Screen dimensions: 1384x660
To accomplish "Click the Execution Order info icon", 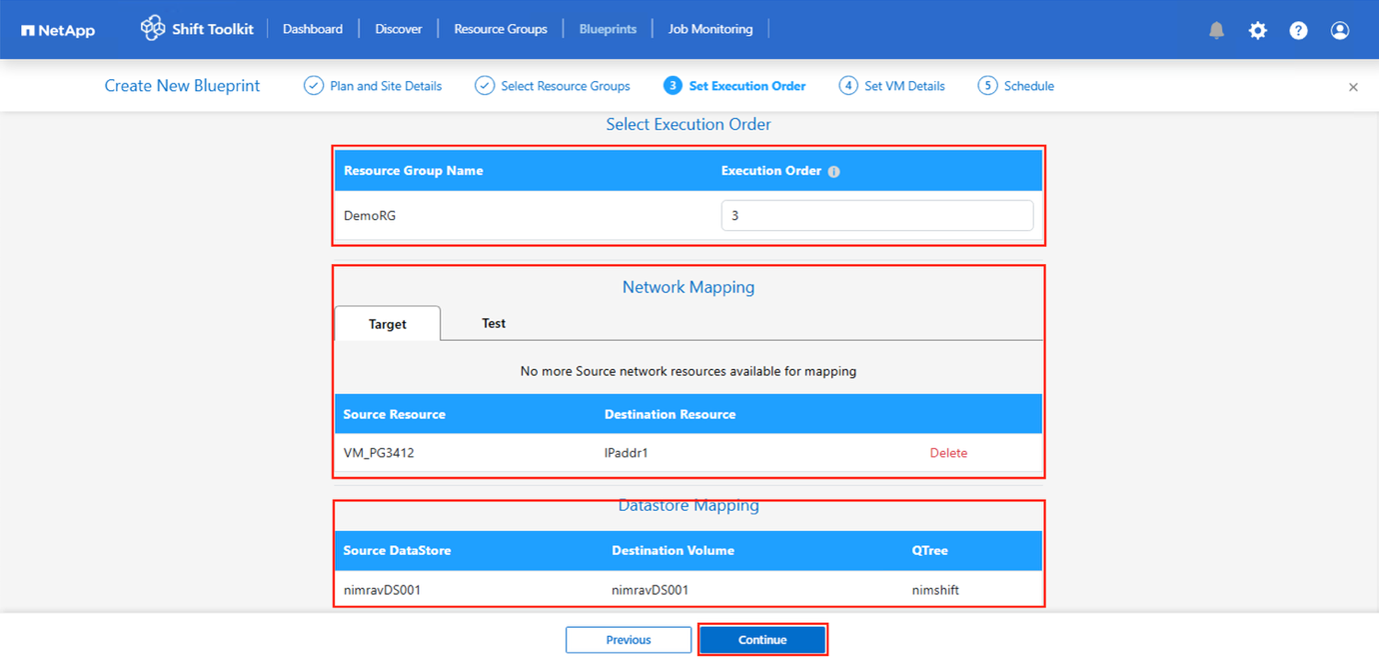I will (x=834, y=172).
